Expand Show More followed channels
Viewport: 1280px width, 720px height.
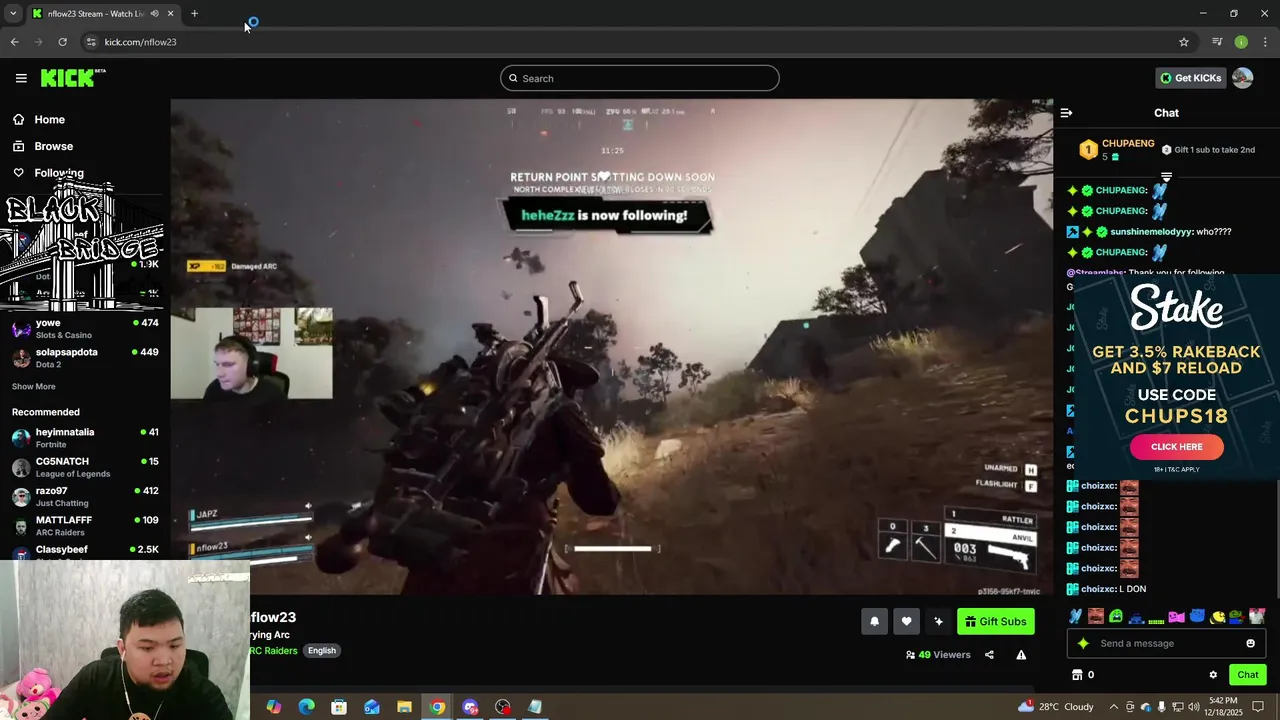coord(34,387)
